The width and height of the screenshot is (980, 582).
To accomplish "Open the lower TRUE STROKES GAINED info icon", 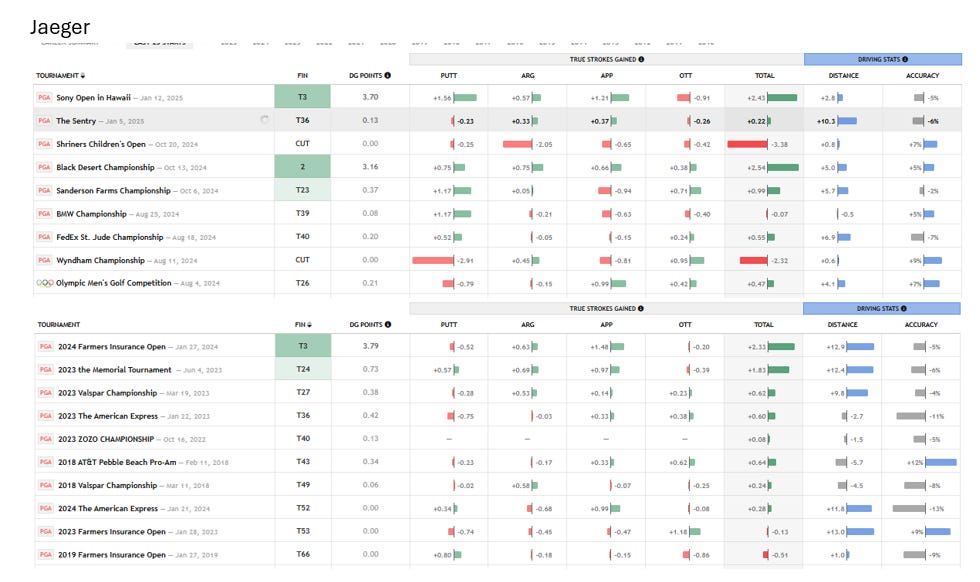I will click(x=641, y=308).
